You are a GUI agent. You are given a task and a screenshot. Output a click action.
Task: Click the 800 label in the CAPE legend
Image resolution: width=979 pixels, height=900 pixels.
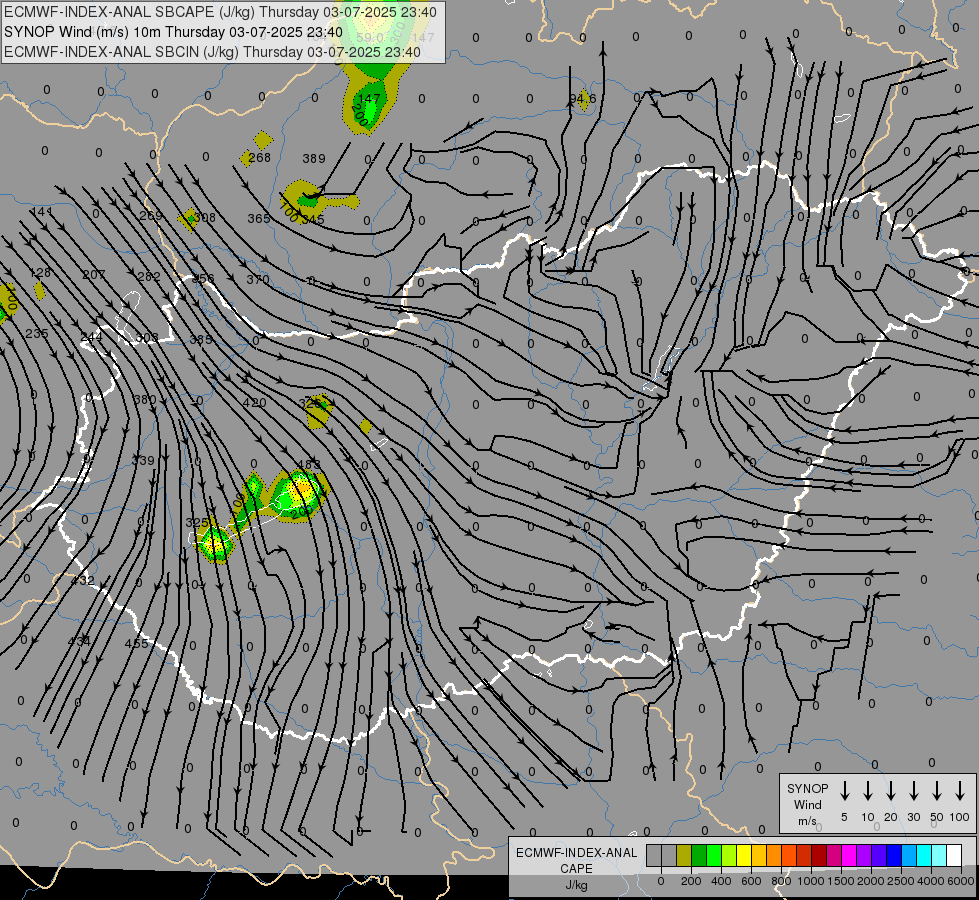[x=781, y=881]
